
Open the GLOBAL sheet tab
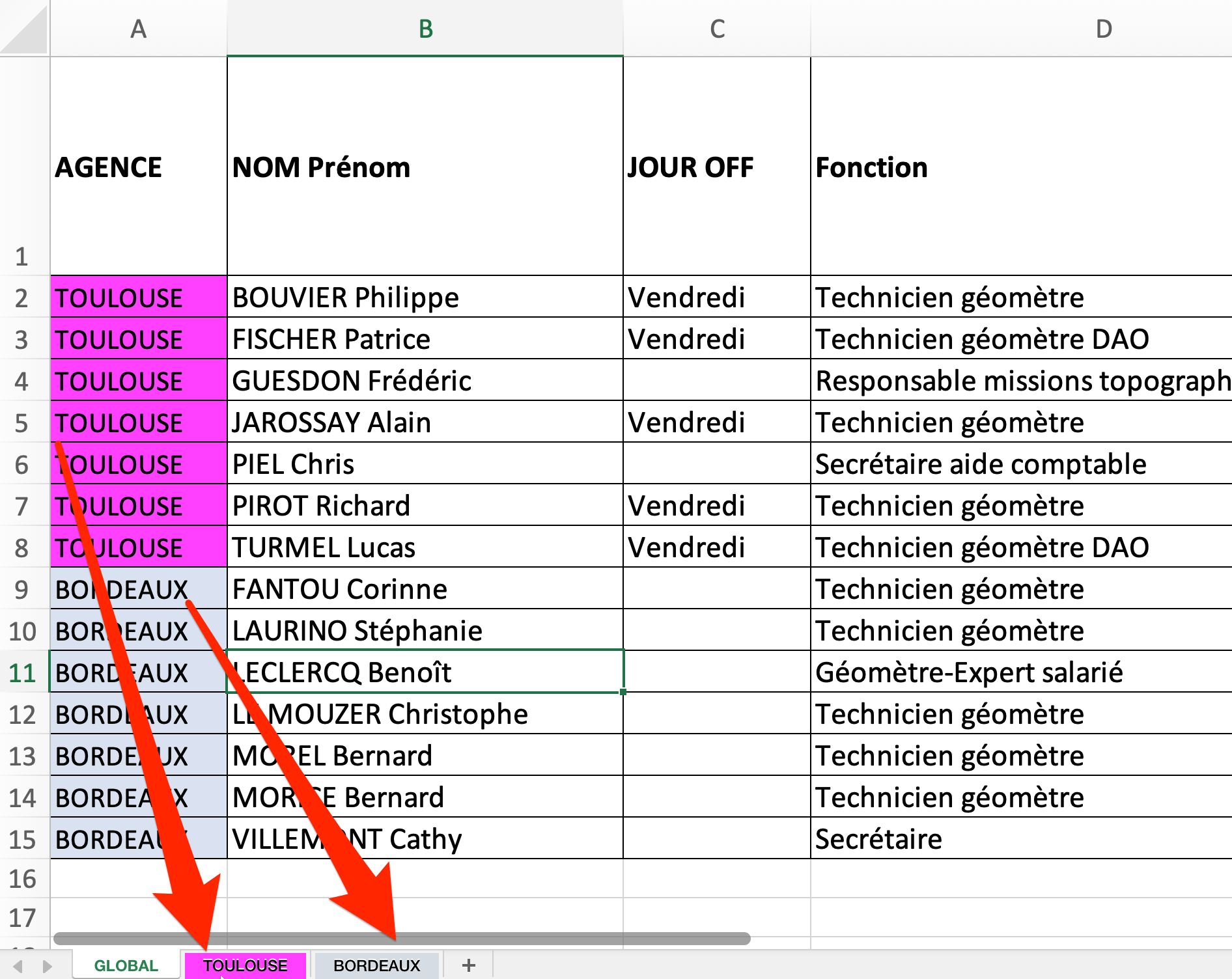(125, 965)
